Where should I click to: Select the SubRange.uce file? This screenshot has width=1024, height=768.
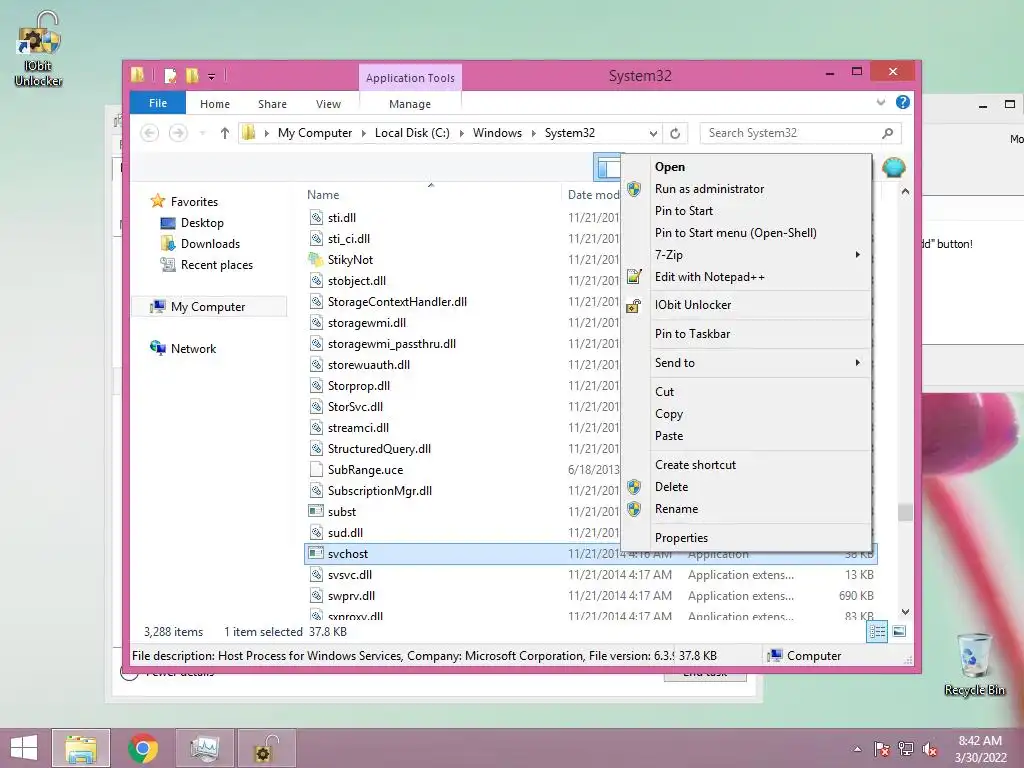click(355, 470)
